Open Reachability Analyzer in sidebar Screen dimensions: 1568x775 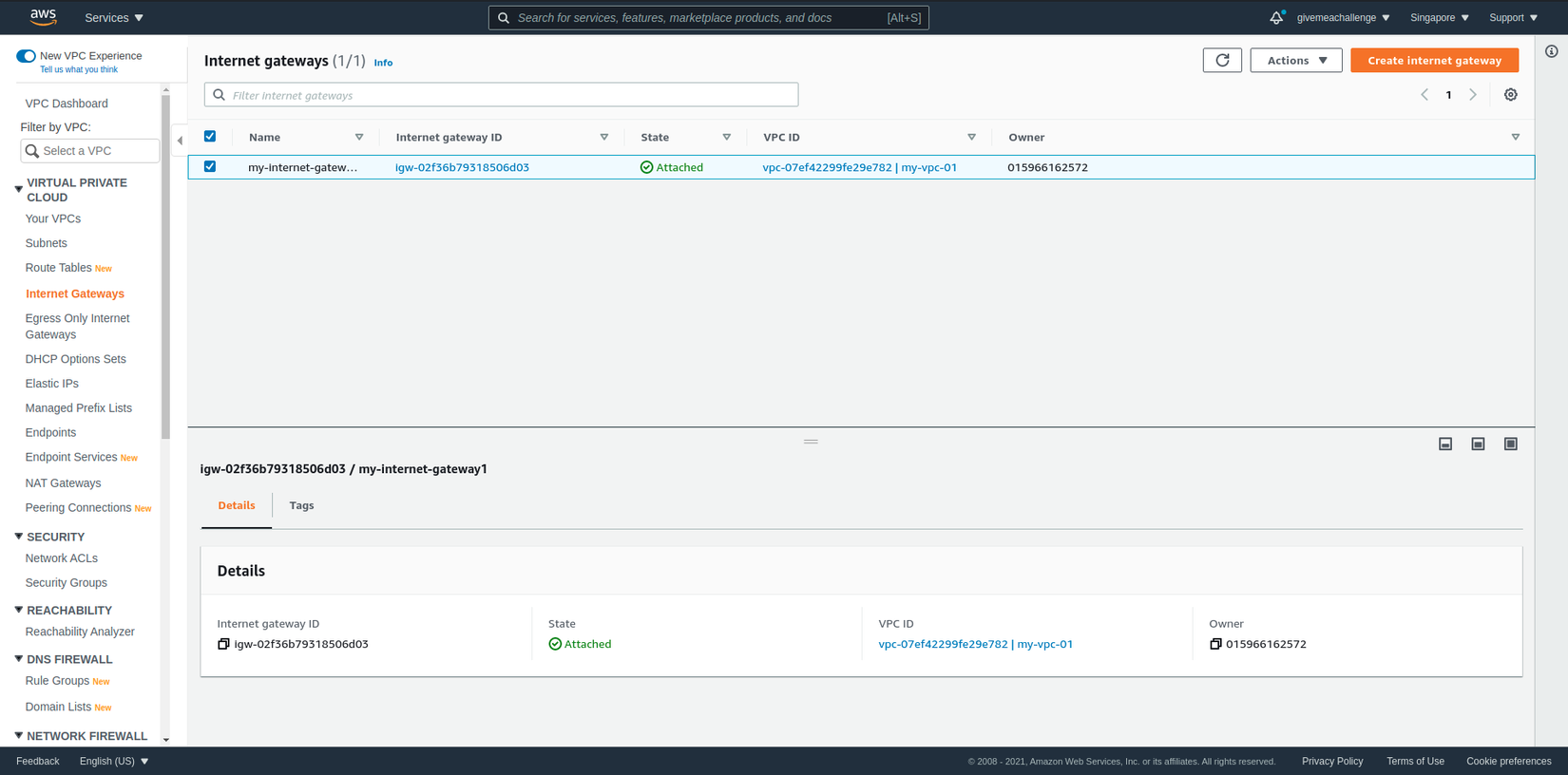coord(80,632)
